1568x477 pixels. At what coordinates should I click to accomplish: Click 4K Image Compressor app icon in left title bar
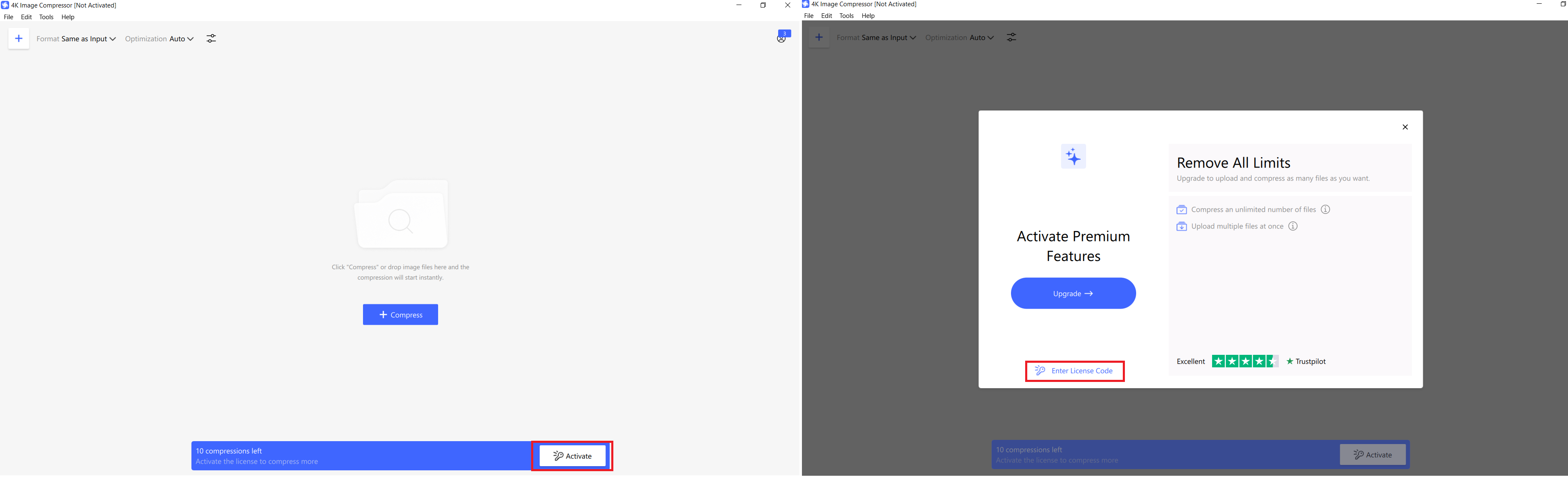[x=5, y=5]
